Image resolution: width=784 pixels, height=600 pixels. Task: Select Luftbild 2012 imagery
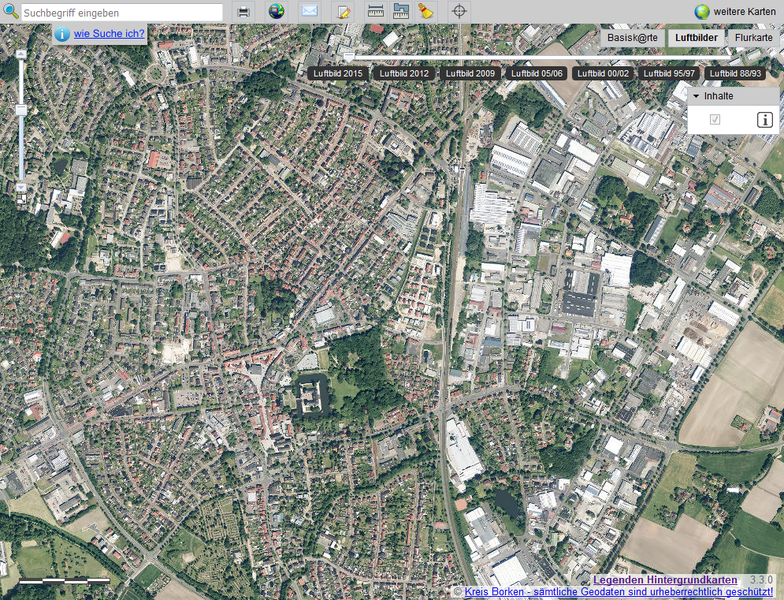click(x=404, y=74)
